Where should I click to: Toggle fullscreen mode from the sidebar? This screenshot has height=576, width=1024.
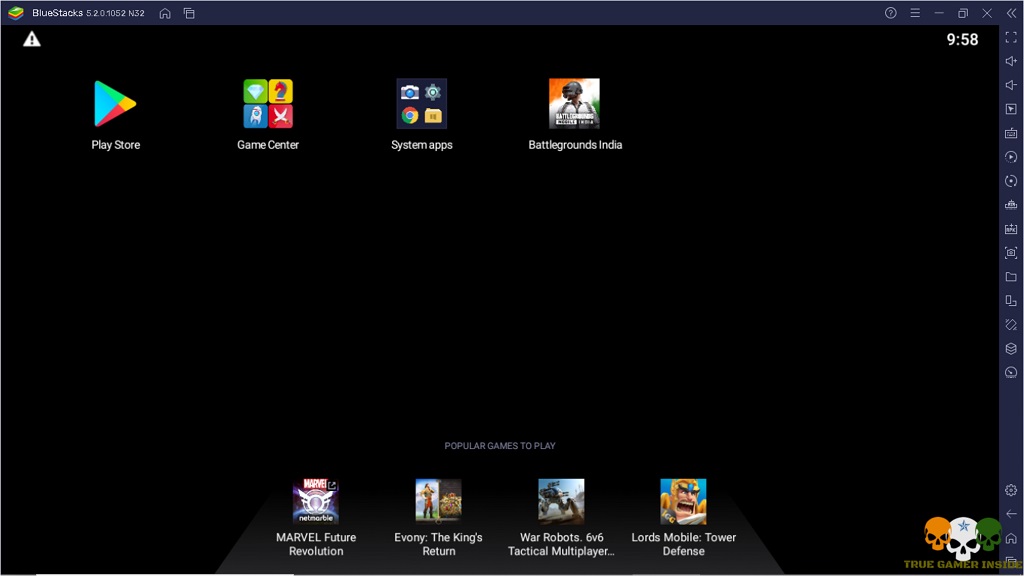(x=1010, y=38)
